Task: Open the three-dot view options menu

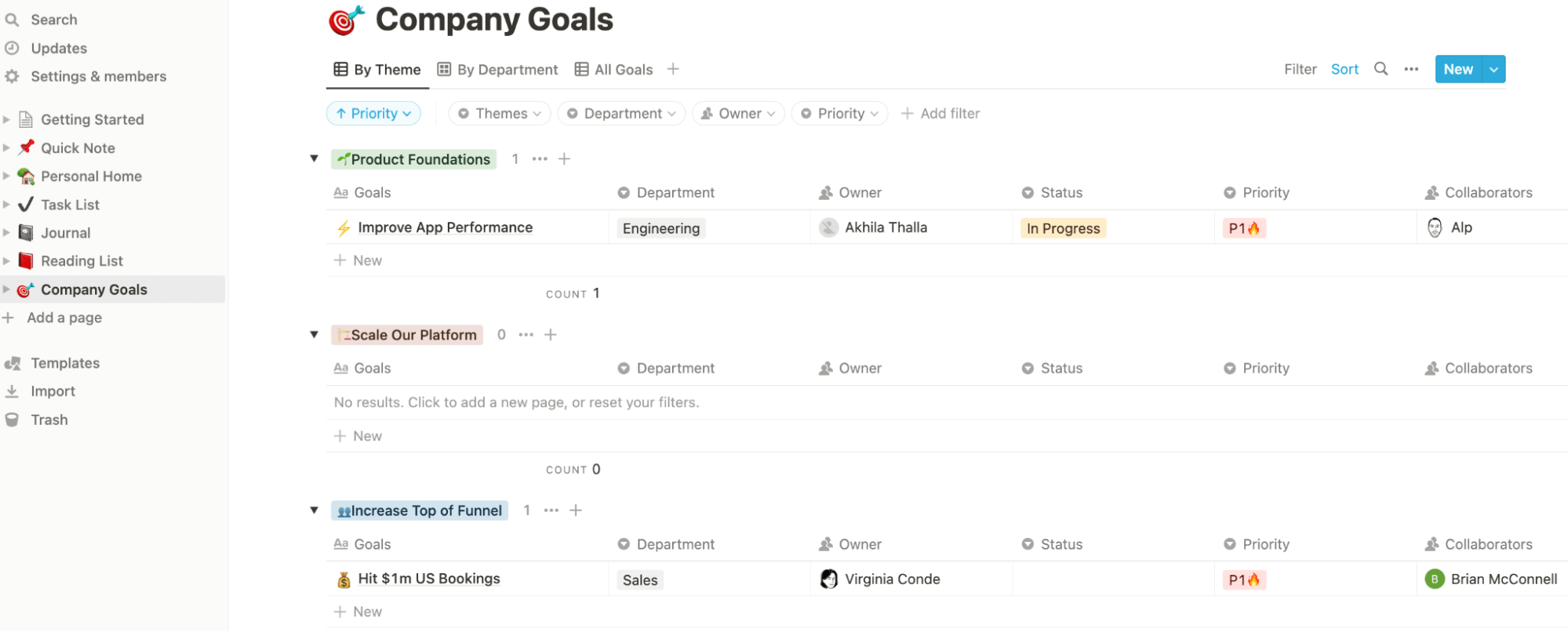Action: pyautogui.click(x=1411, y=69)
